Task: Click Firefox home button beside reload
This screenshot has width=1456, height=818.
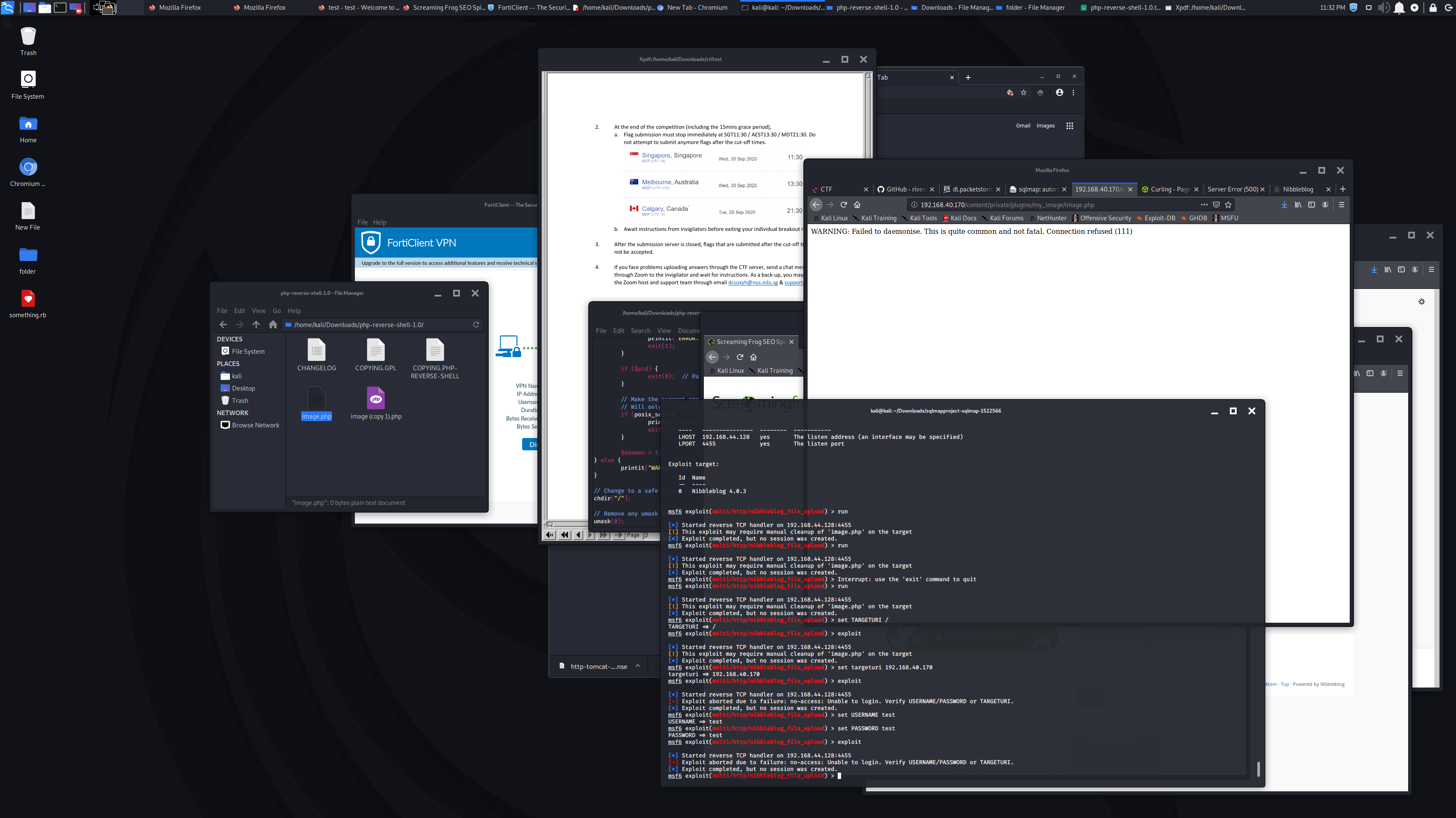Action: (857, 205)
